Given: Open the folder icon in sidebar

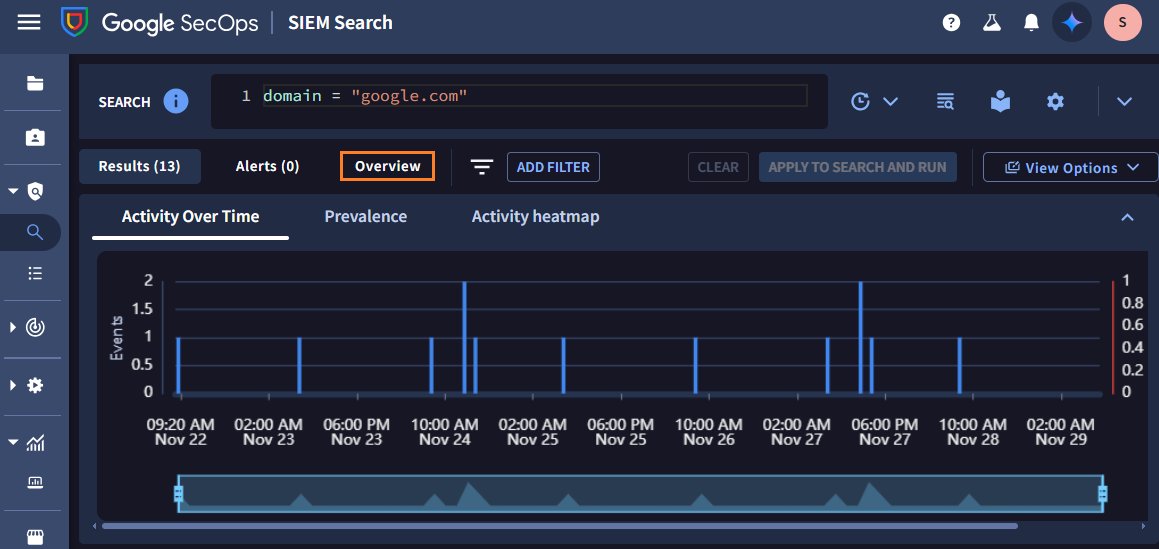Looking at the screenshot, I should [35, 83].
